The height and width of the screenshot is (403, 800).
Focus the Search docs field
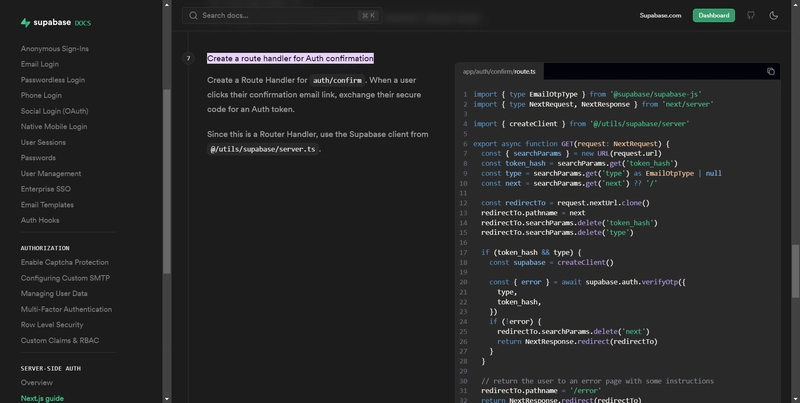[x=282, y=15]
